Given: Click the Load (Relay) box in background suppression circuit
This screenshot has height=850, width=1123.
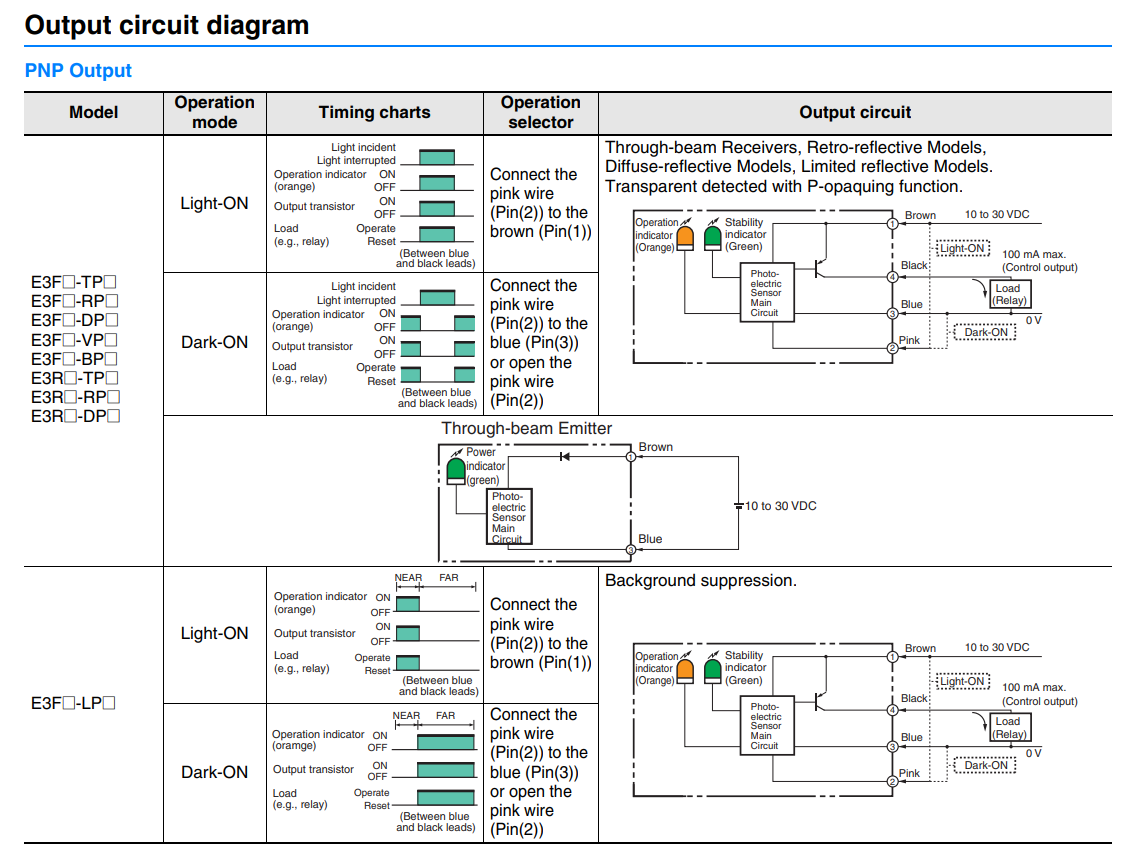Looking at the screenshot, I should [x=1010, y=727].
